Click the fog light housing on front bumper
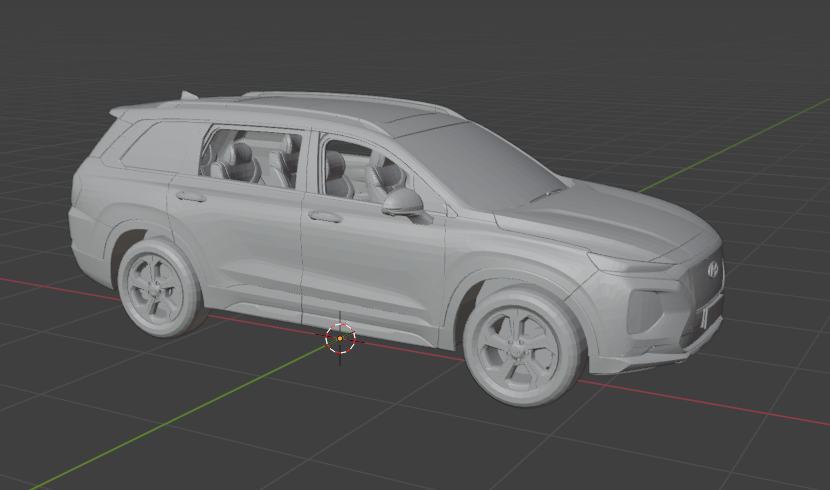Screen dimensions: 830x490 click(644, 312)
